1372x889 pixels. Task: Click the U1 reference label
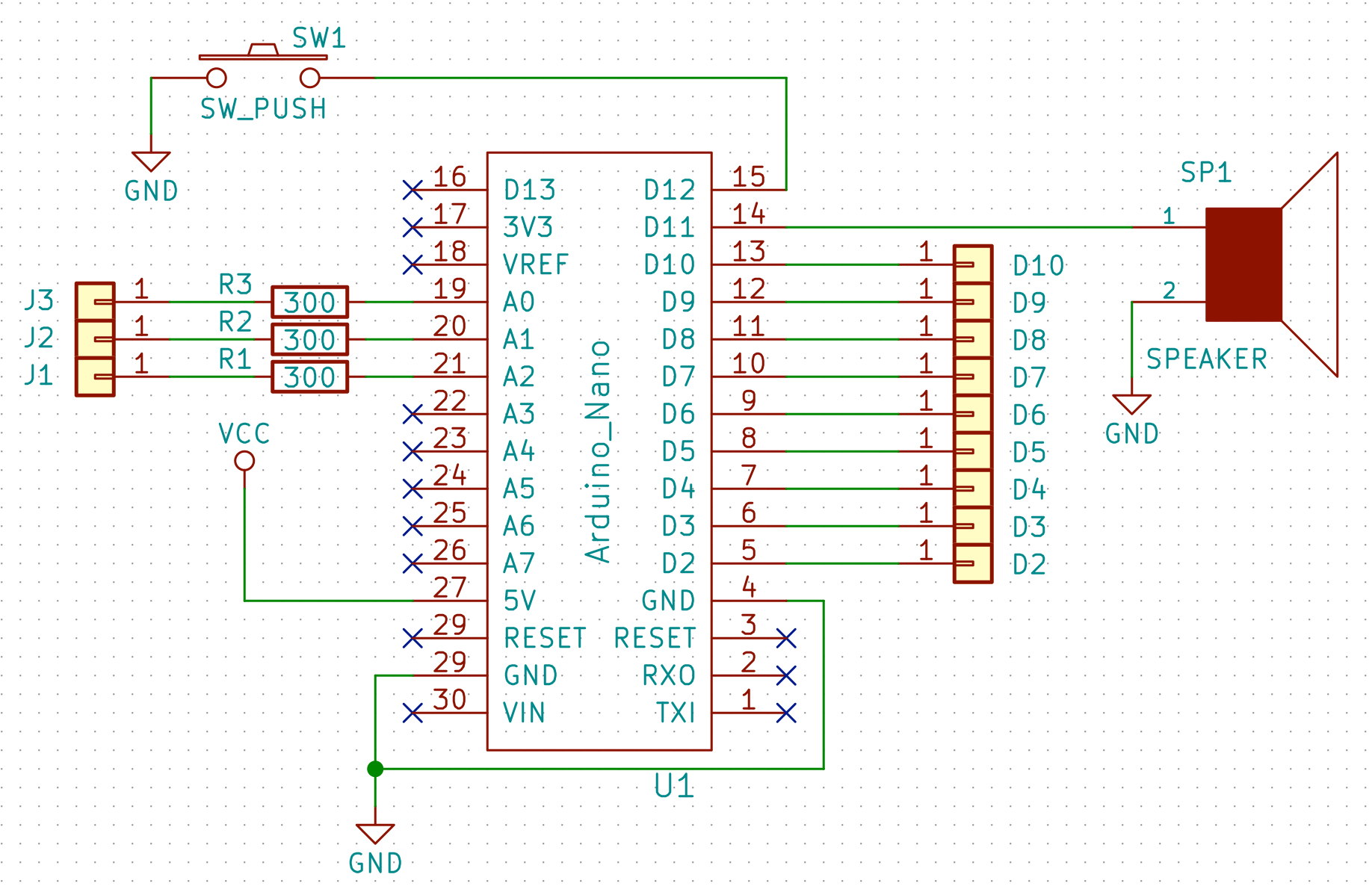(x=674, y=786)
